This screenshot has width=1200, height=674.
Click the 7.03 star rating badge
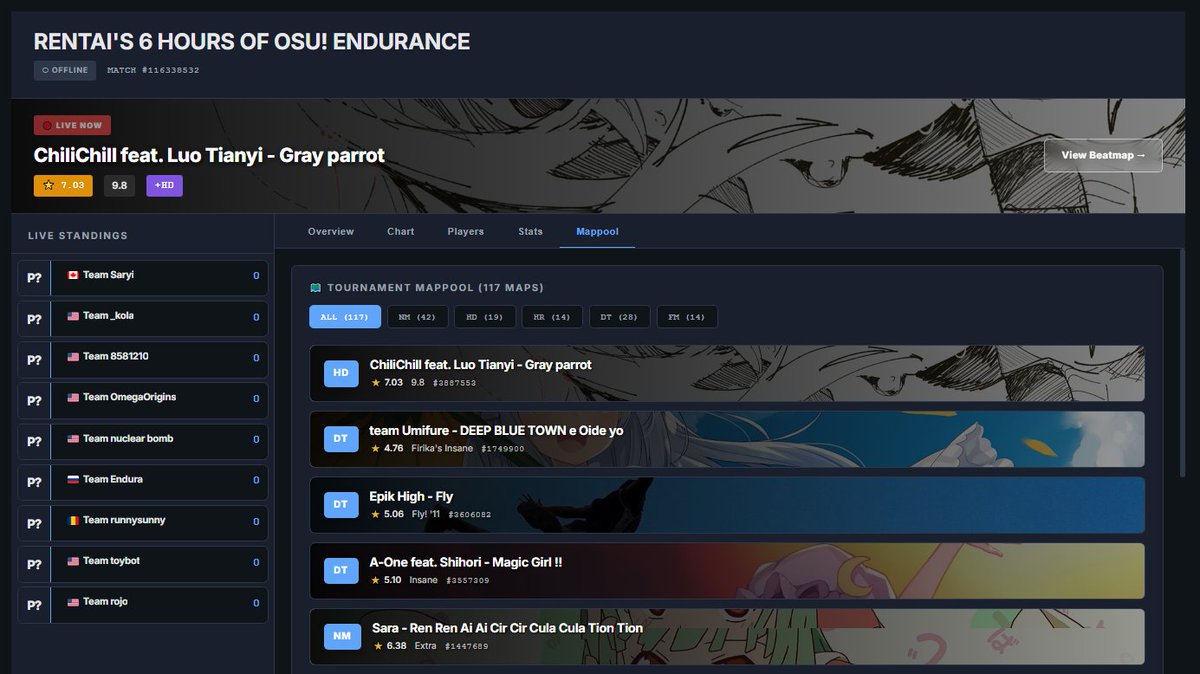coord(63,185)
